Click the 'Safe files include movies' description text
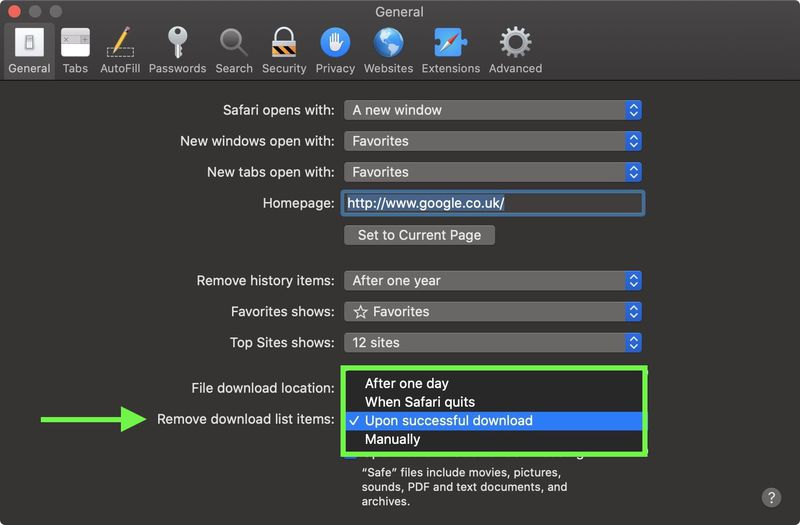Viewport: 800px width, 525px height. [464, 487]
